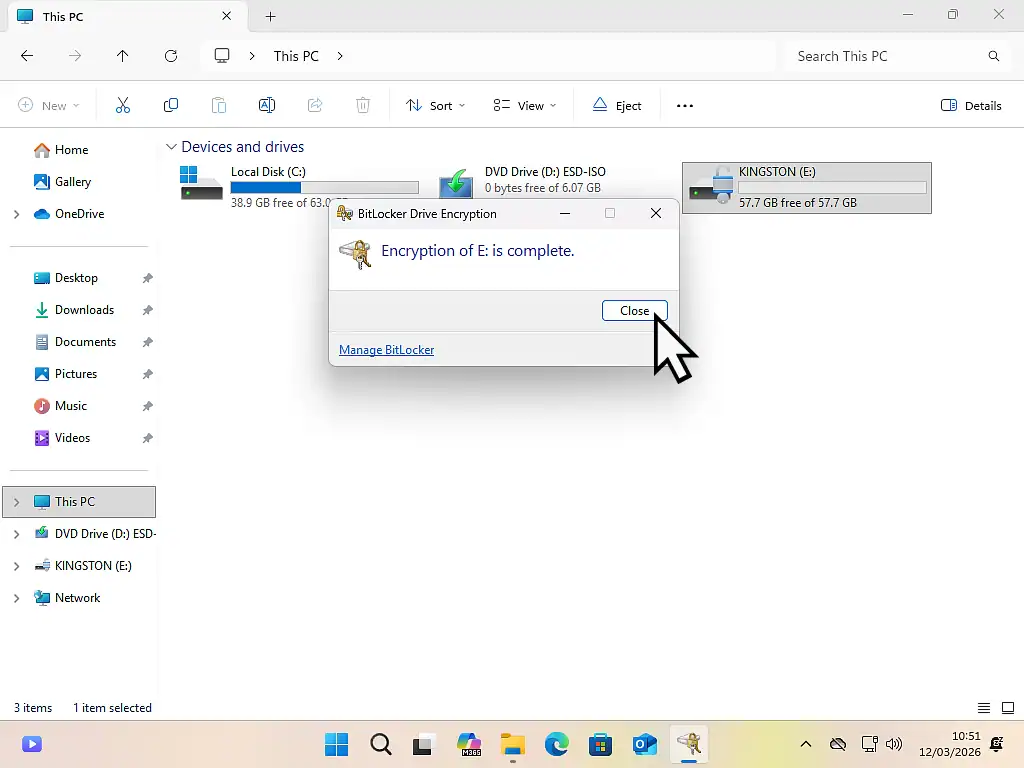
Task: Switch to details view via status bar icon
Action: click(985, 707)
